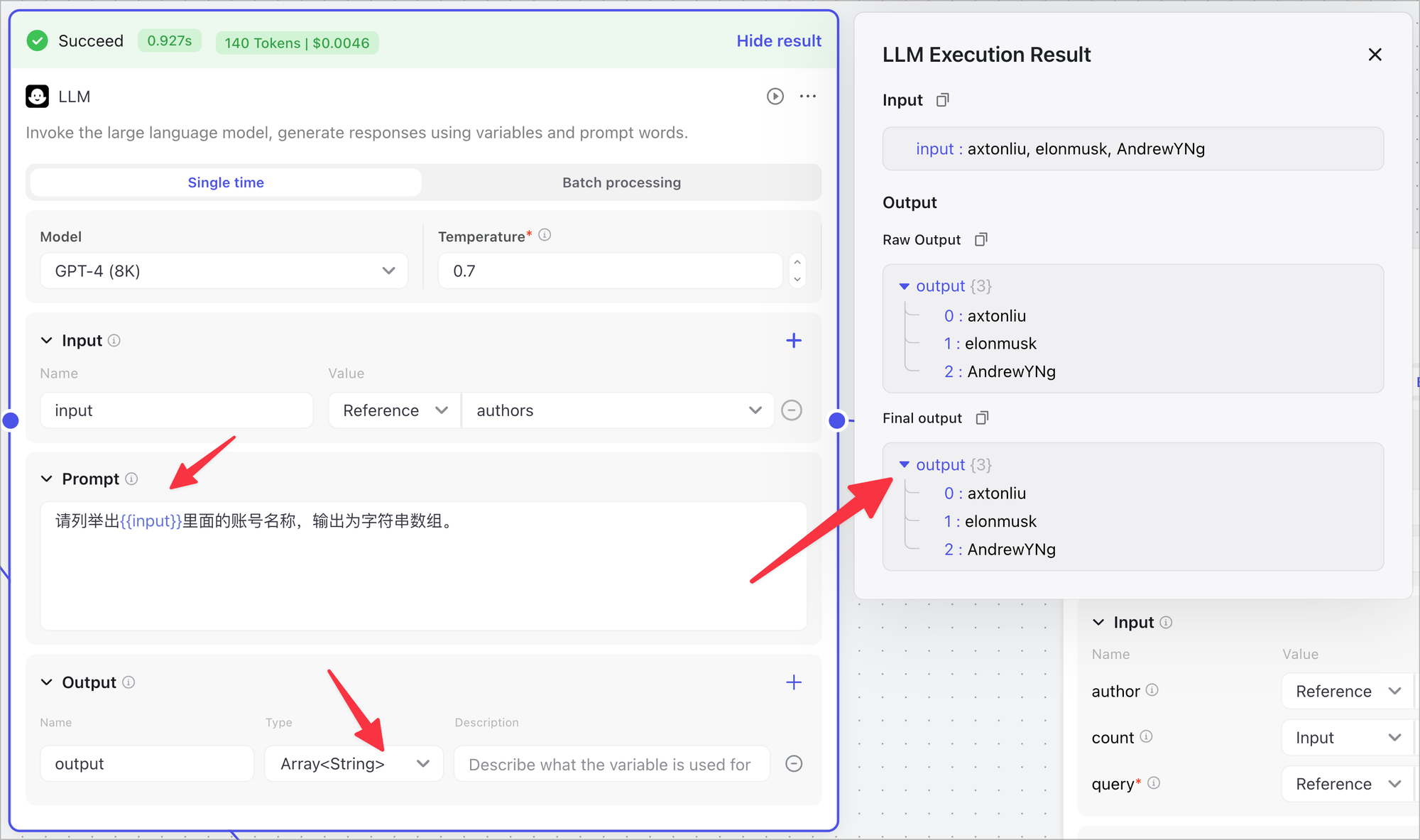Collapse the Final output tree node

tap(905, 464)
